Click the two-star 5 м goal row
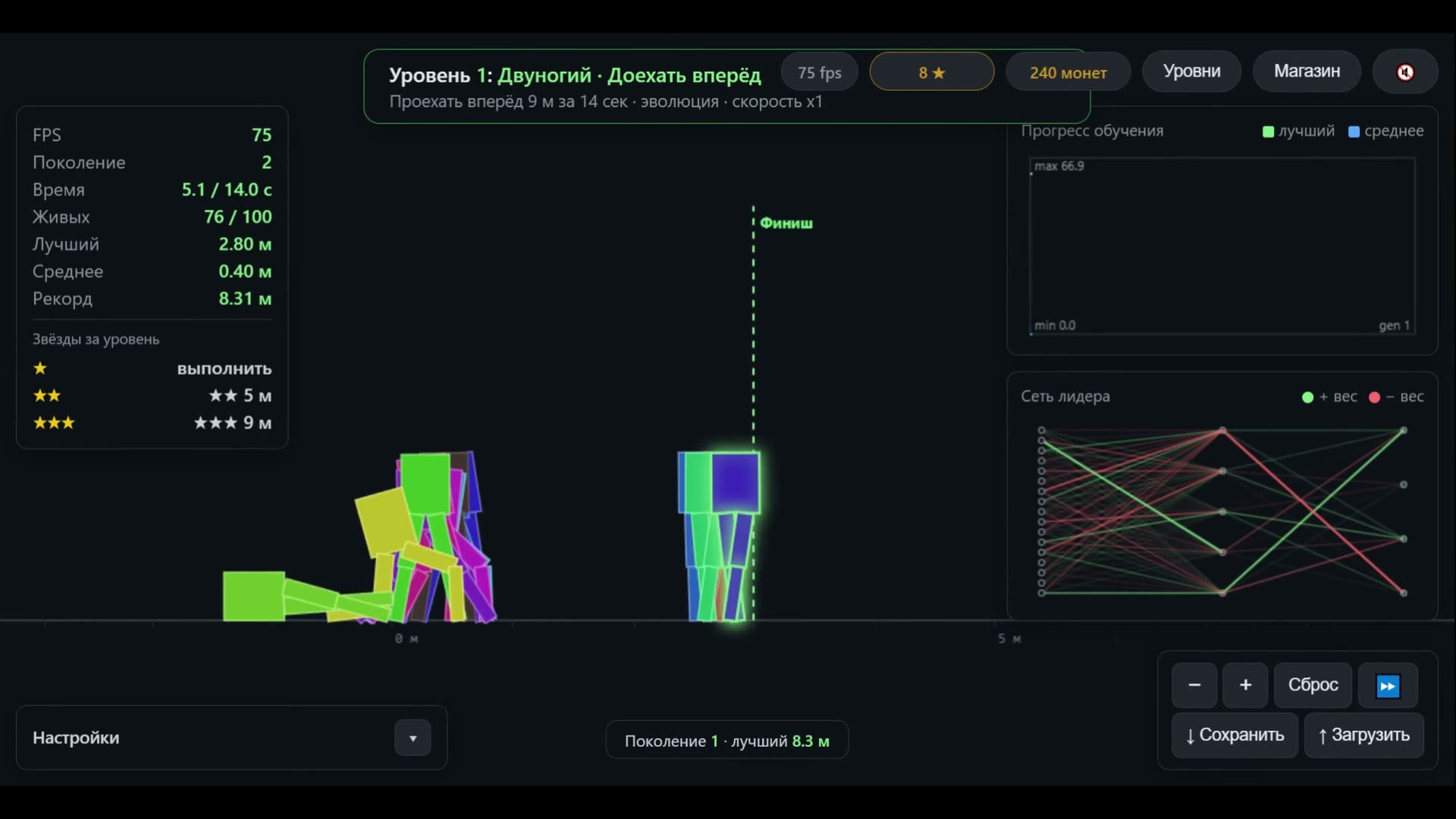Viewport: 1456px width, 819px height. tap(152, 396)
